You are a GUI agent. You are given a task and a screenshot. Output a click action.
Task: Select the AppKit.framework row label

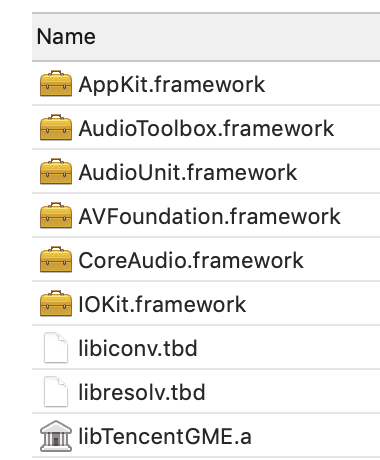(x=172, y=84)
